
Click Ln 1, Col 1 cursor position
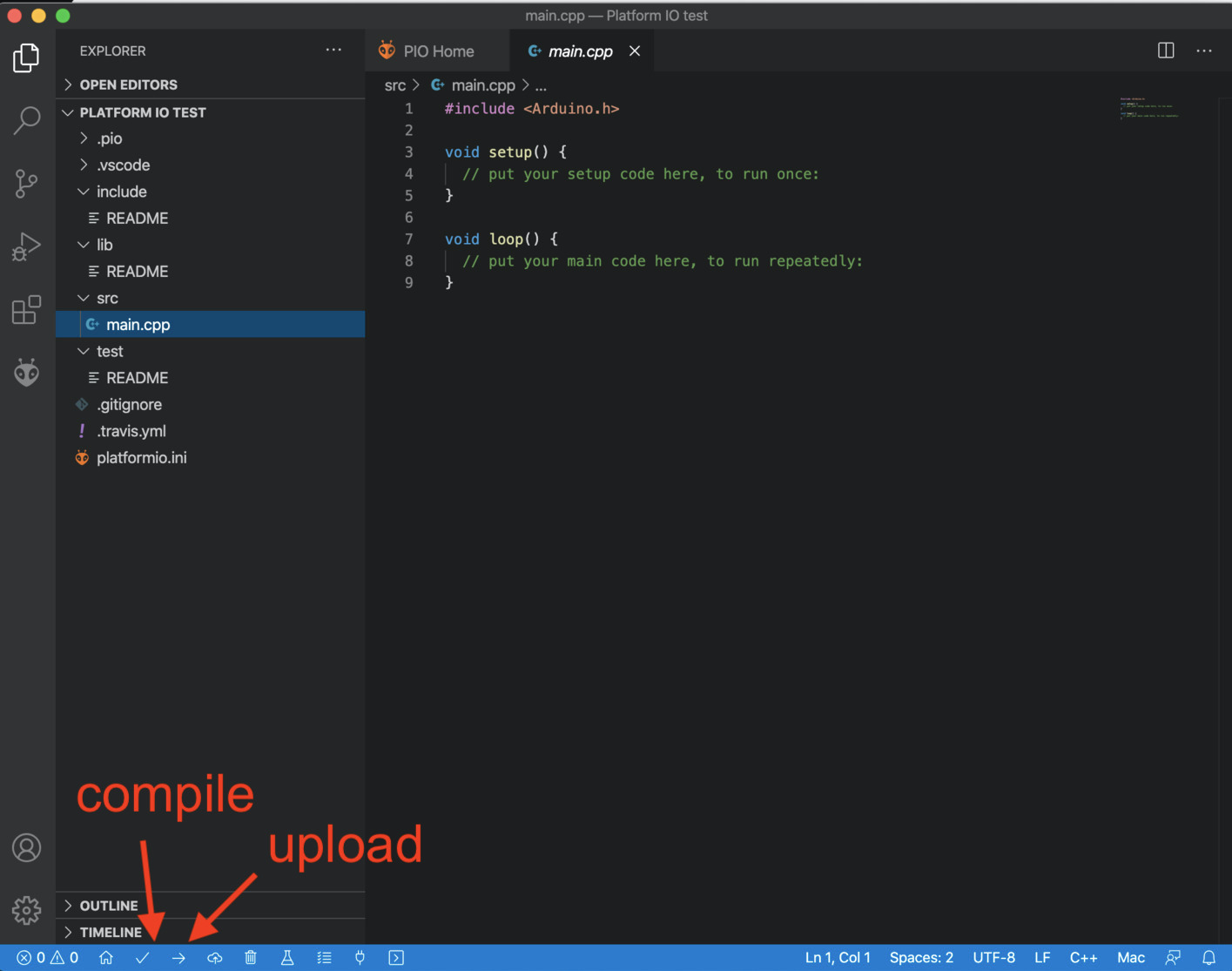[838, 957]
